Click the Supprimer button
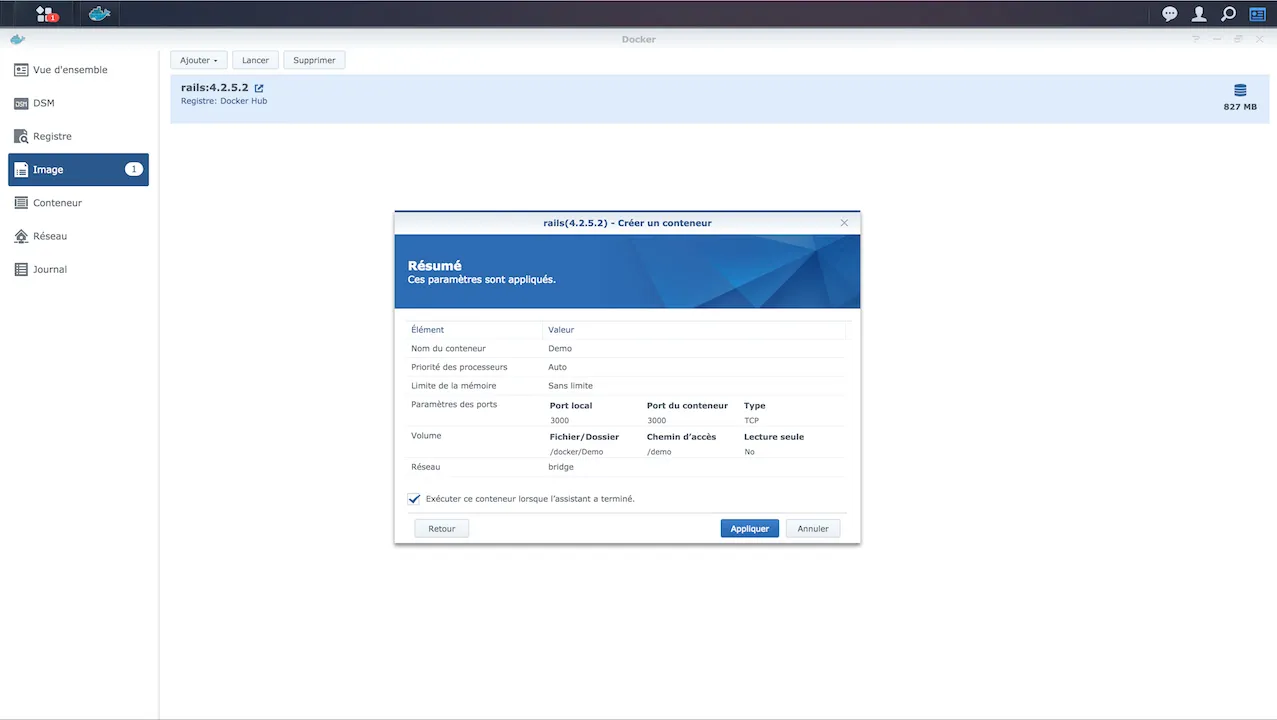The width and height of the screenshot is (1277, 720). point(314,60)
